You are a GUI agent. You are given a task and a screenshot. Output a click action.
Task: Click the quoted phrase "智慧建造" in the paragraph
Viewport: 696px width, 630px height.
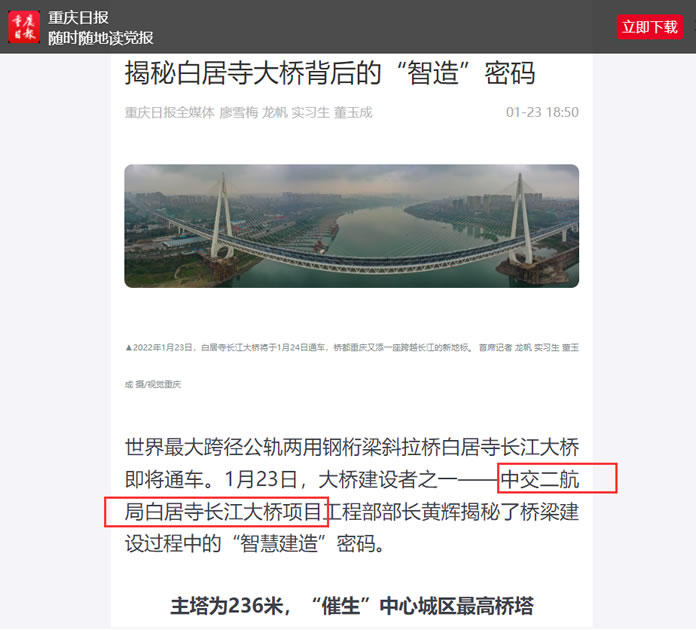point(279,544)
